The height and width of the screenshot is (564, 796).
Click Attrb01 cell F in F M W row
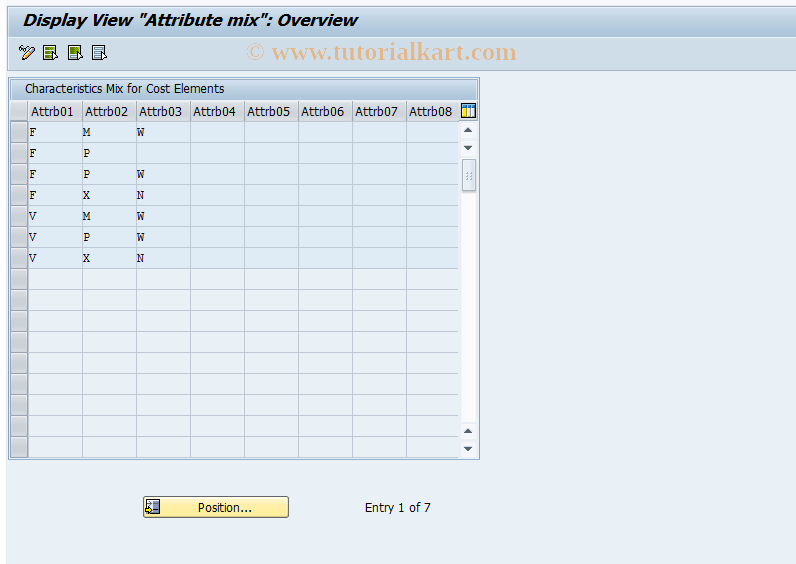(55, 132)
